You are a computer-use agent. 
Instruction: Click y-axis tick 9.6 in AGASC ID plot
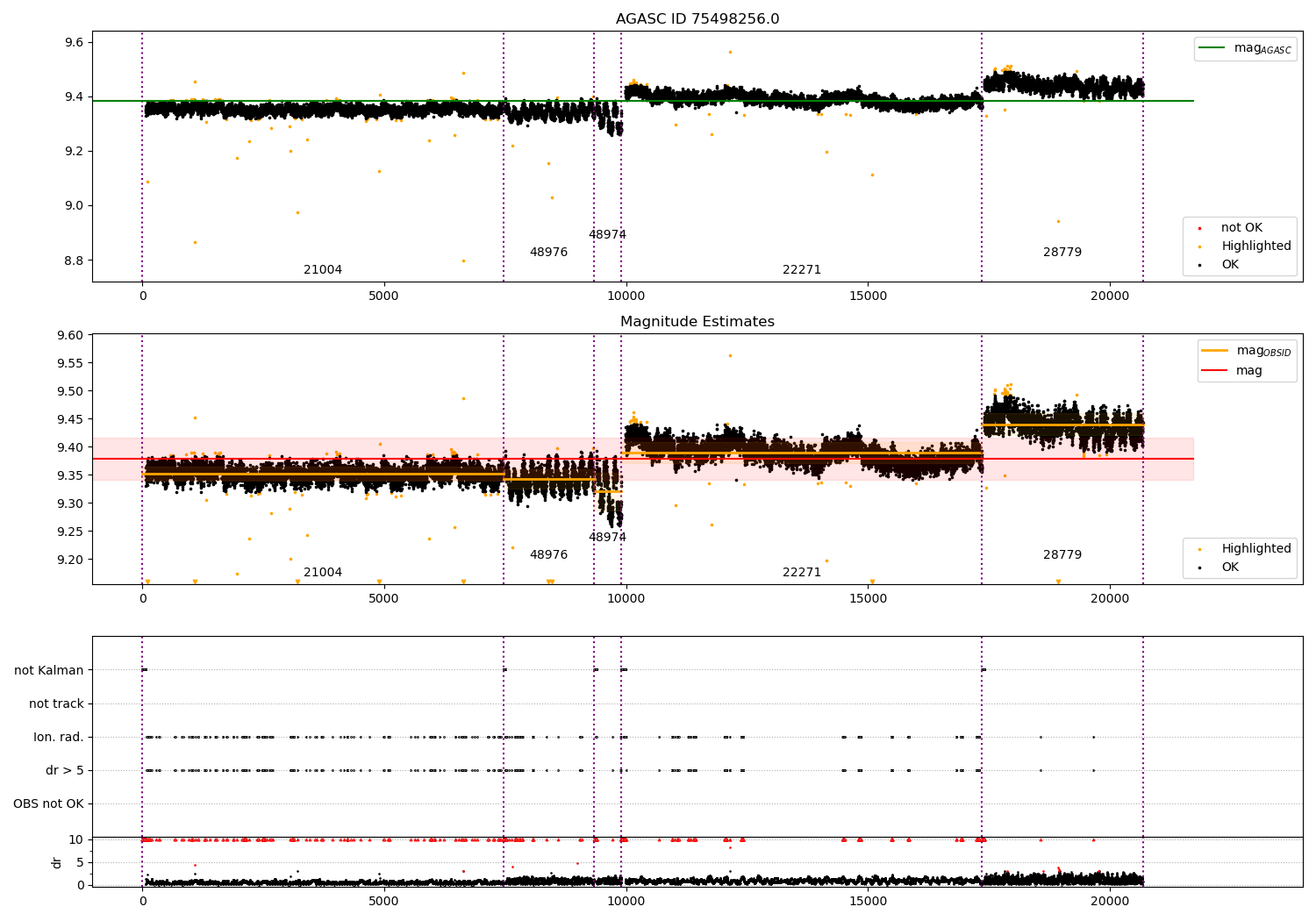[x=75, y=43]
